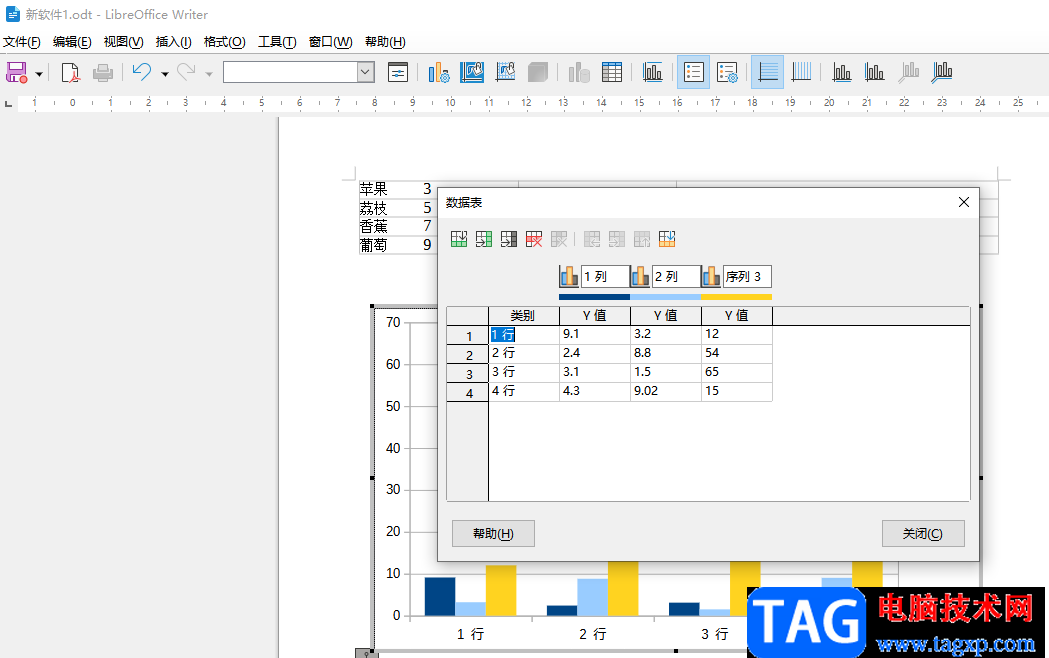The image size is (1049, 658).
Task: Click the 序列 3 series name field
Action: (747, 276)
